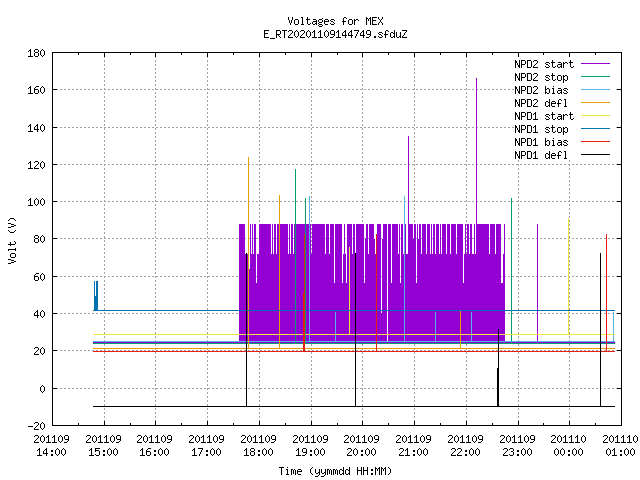Click the '201109 22:00' time axis label
640x480 pixels.
[465, 446]
